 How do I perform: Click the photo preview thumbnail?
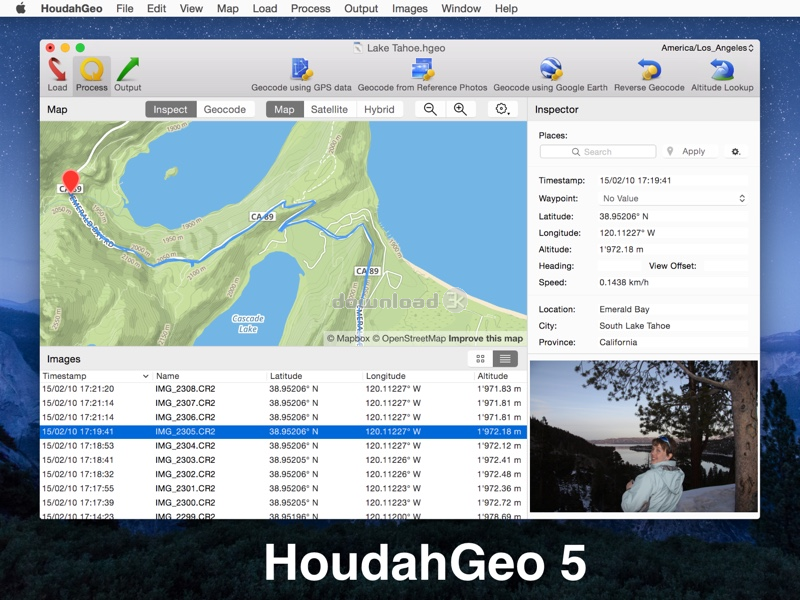[644, 436]
